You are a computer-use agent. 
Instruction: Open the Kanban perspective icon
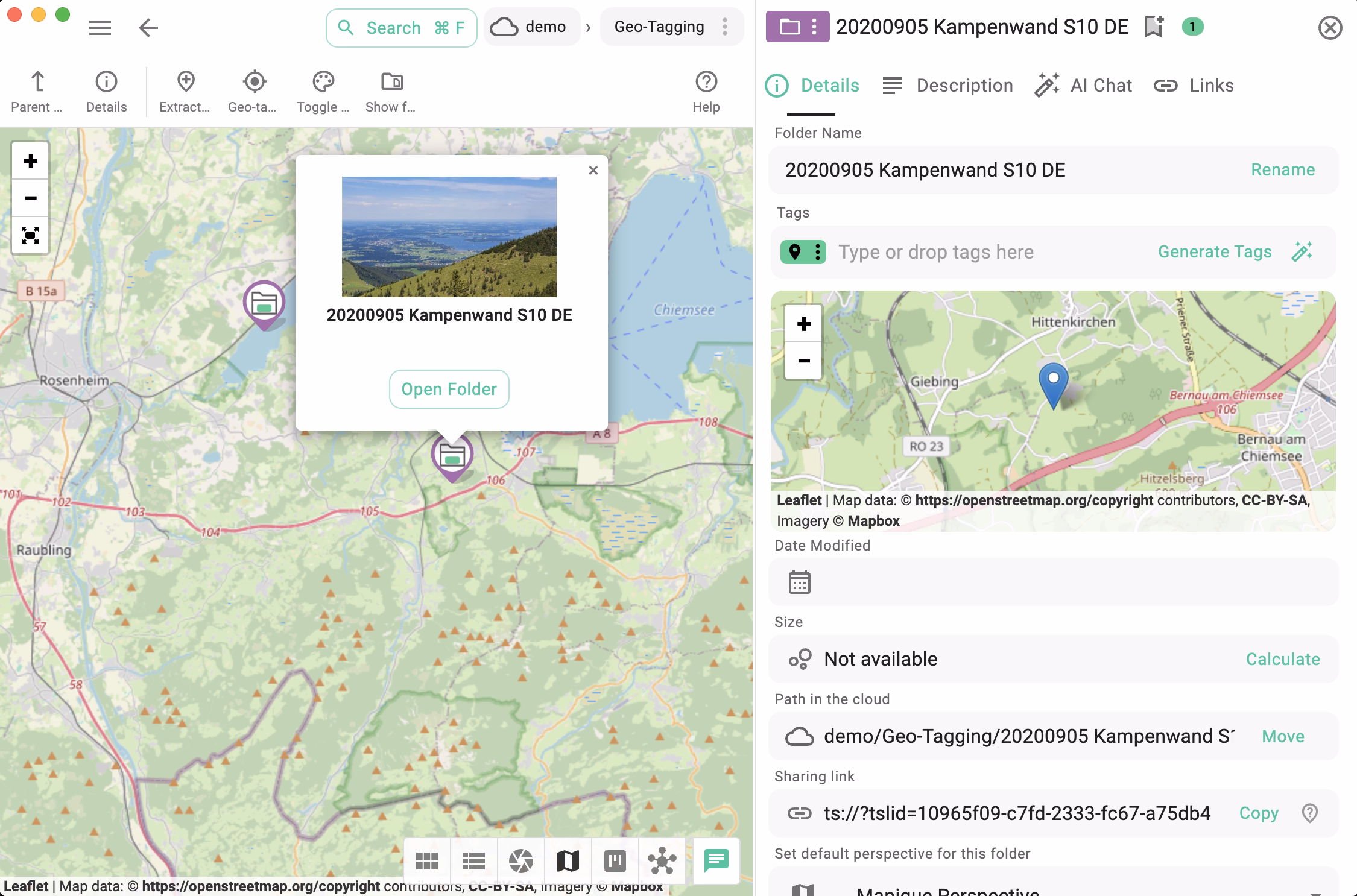pos(615,861)
